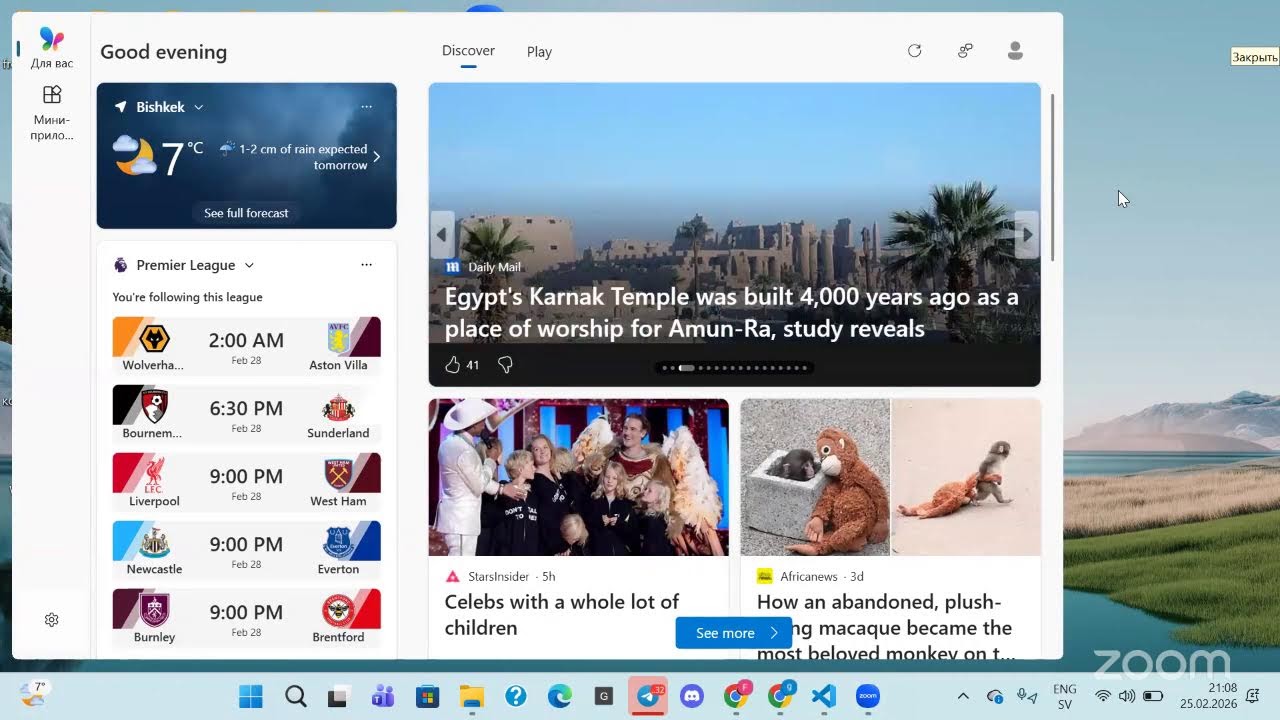The width and height of the screenshot is (1280, 720).
Task: Dislike the Karnak Temple article
Action: (505, 365)
